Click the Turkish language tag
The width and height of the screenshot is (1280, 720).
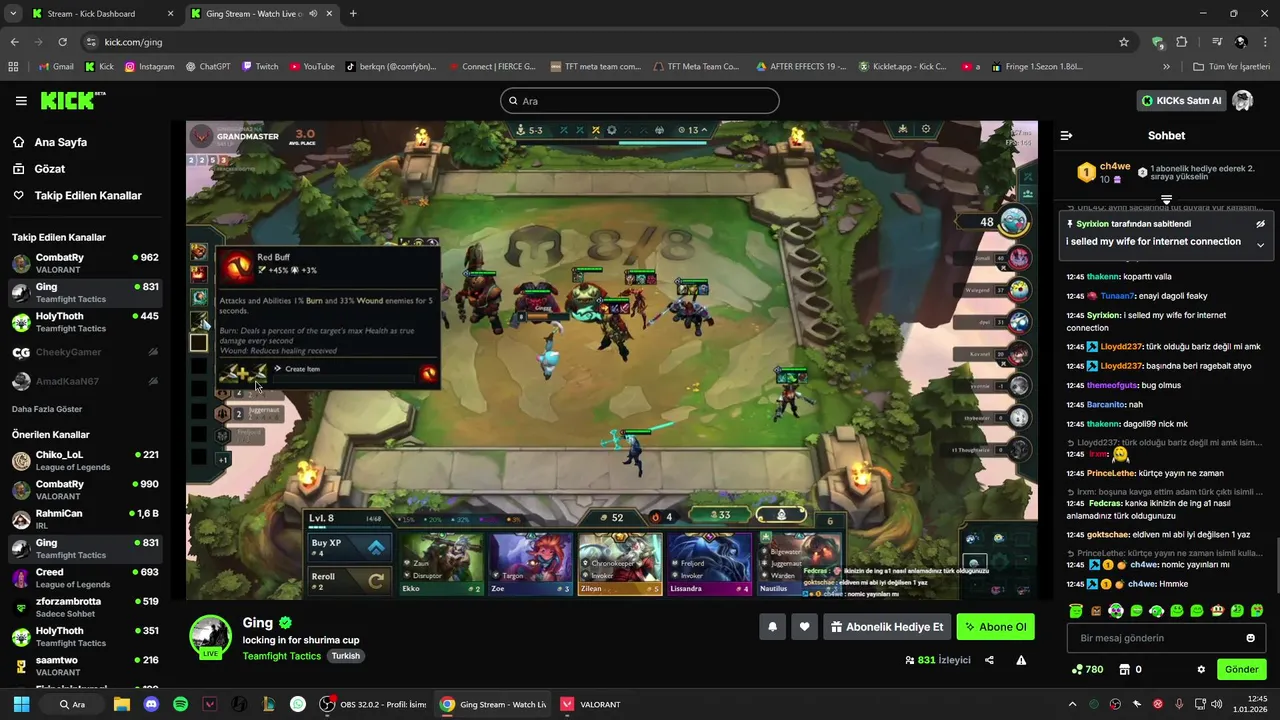(x=346, y=656)
